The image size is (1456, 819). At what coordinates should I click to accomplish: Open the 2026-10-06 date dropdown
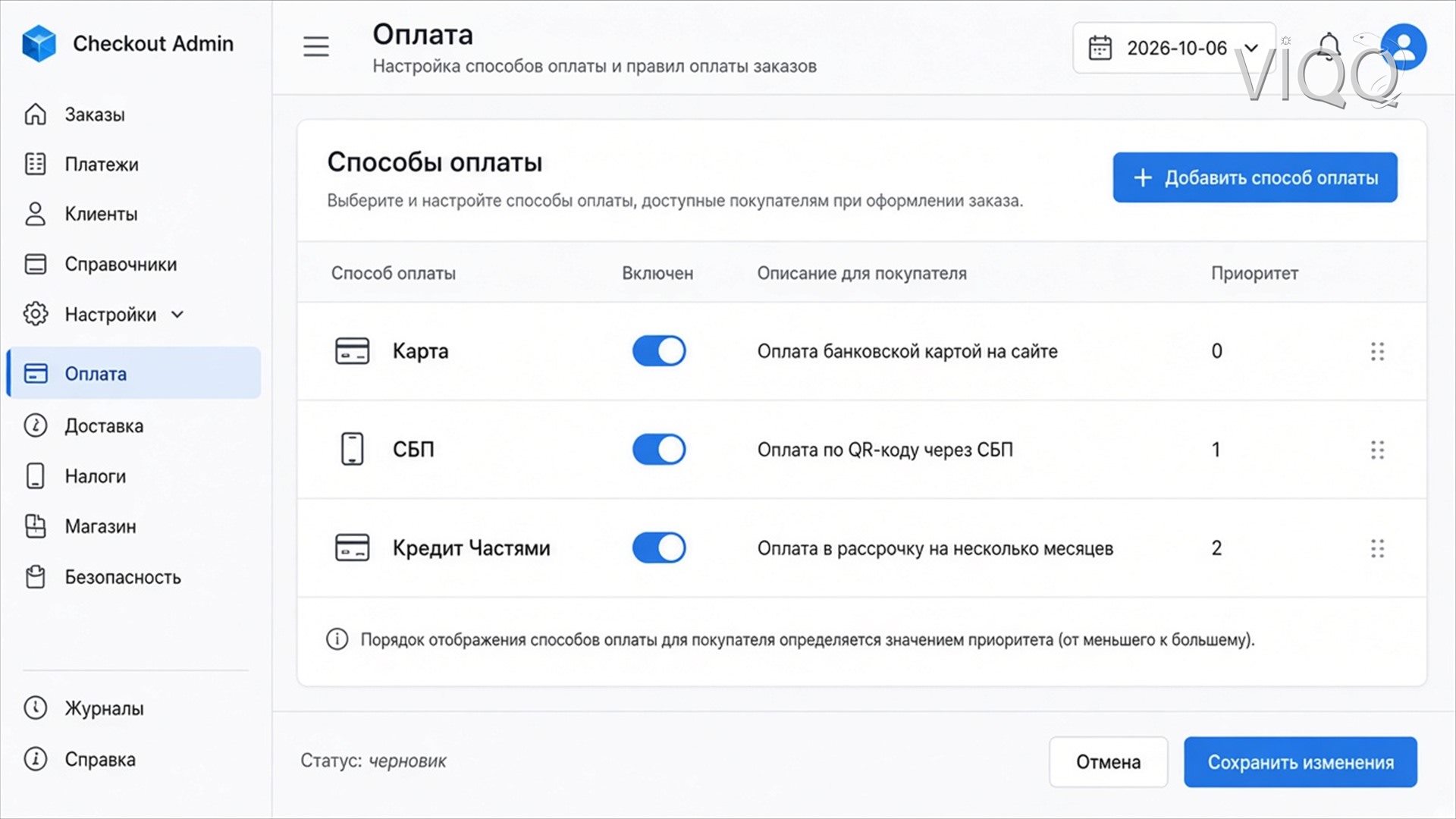(1174, 48)
